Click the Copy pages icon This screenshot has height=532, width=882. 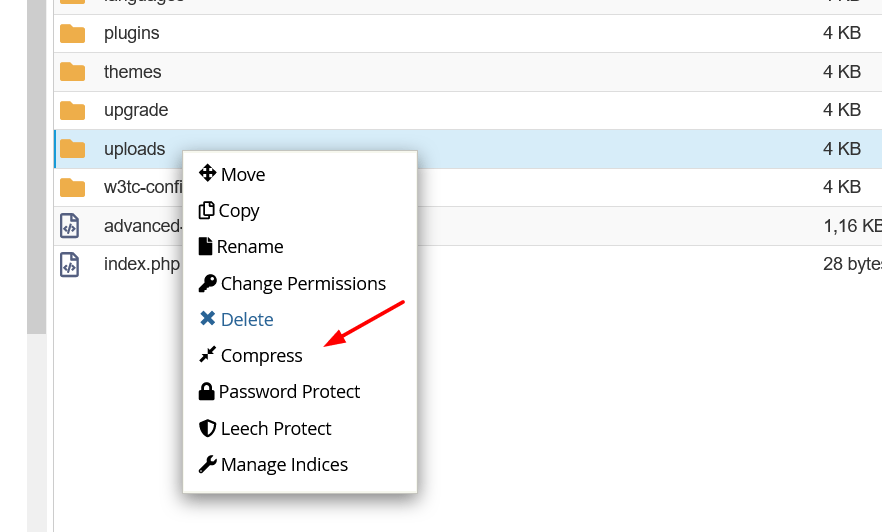(206, 210)
